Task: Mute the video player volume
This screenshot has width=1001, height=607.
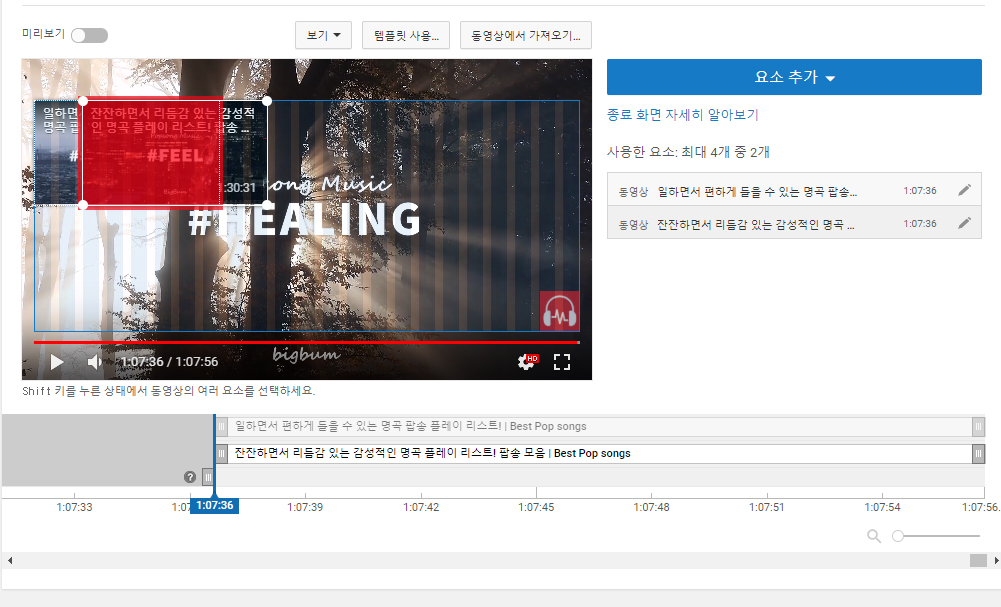Action: click(95, 362)
